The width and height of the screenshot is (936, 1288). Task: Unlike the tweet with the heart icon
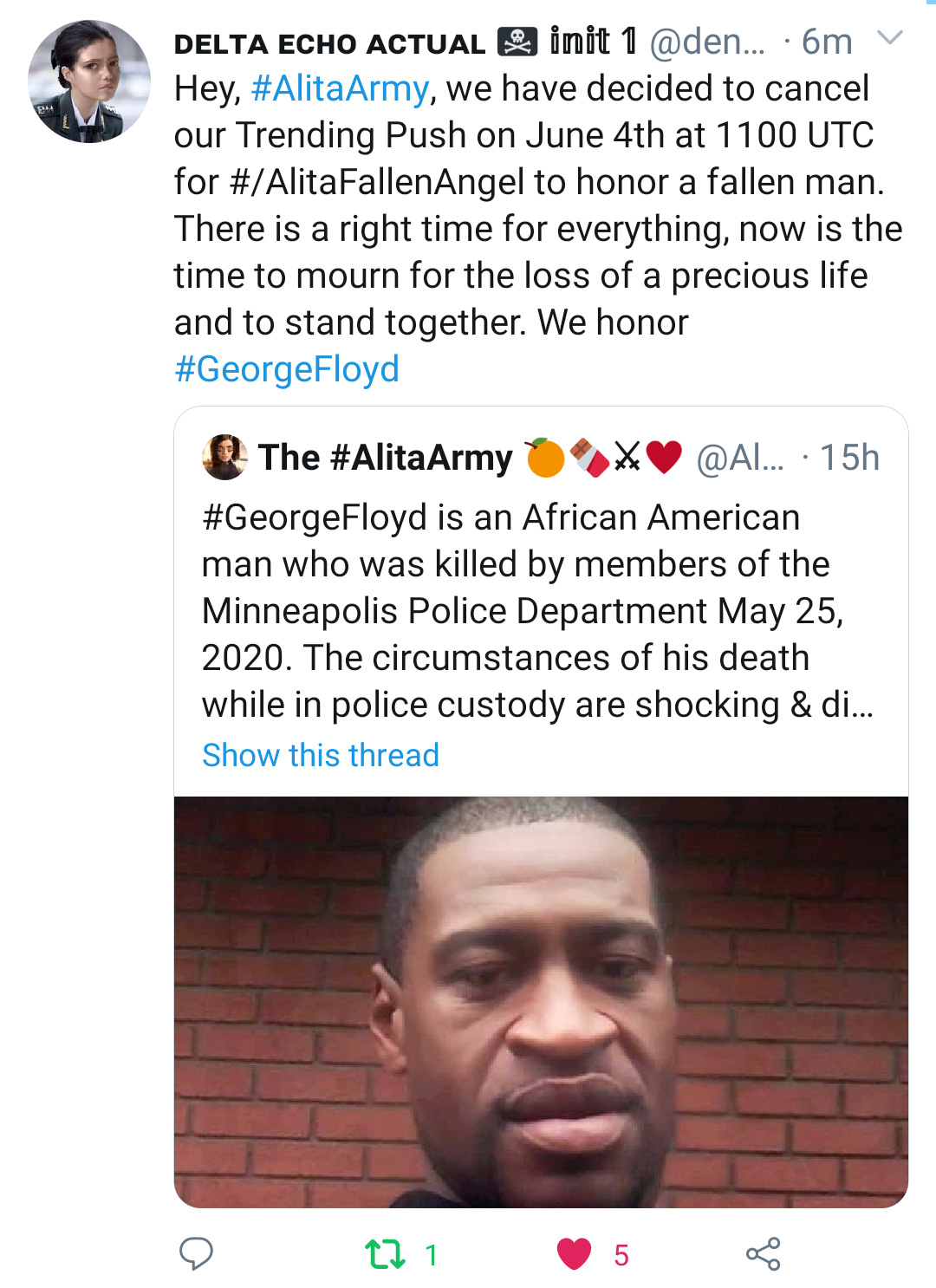[x=574, y=1254]
